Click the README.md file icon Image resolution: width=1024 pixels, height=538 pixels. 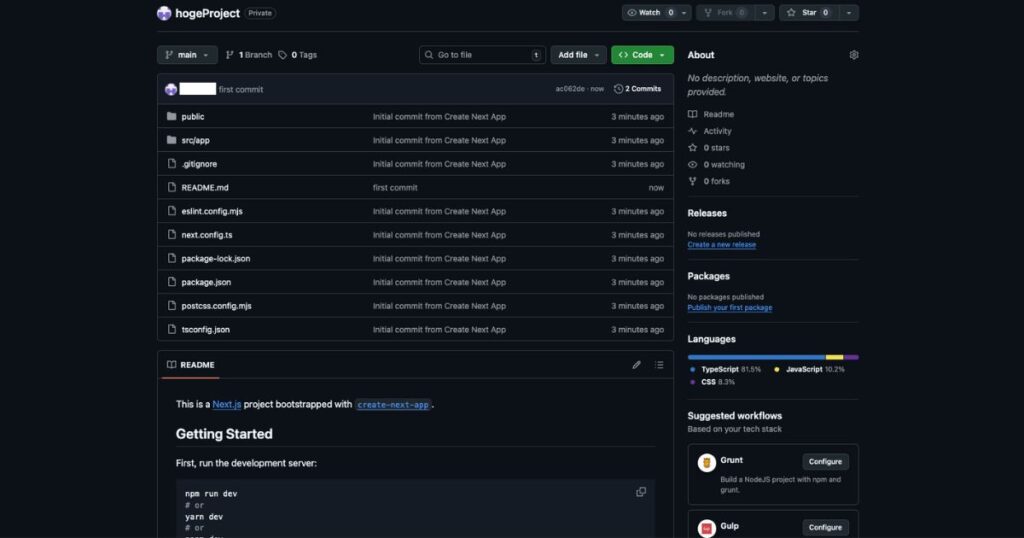[x=172, y=187]
